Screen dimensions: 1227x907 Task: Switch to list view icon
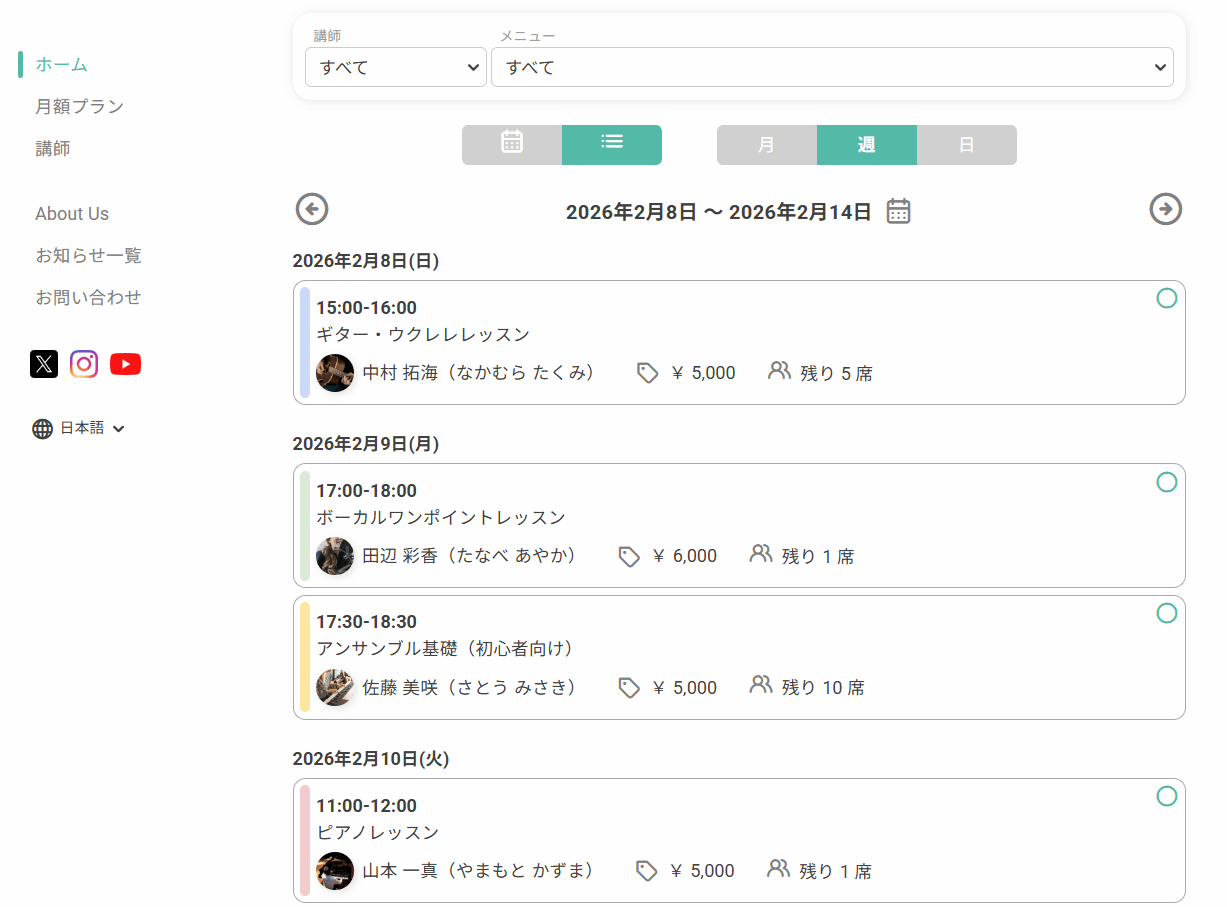point(612,145)
